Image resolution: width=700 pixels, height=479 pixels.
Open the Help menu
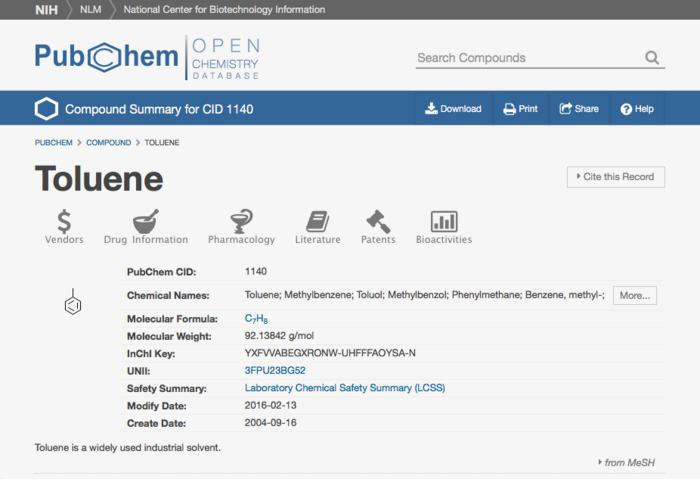637,109
